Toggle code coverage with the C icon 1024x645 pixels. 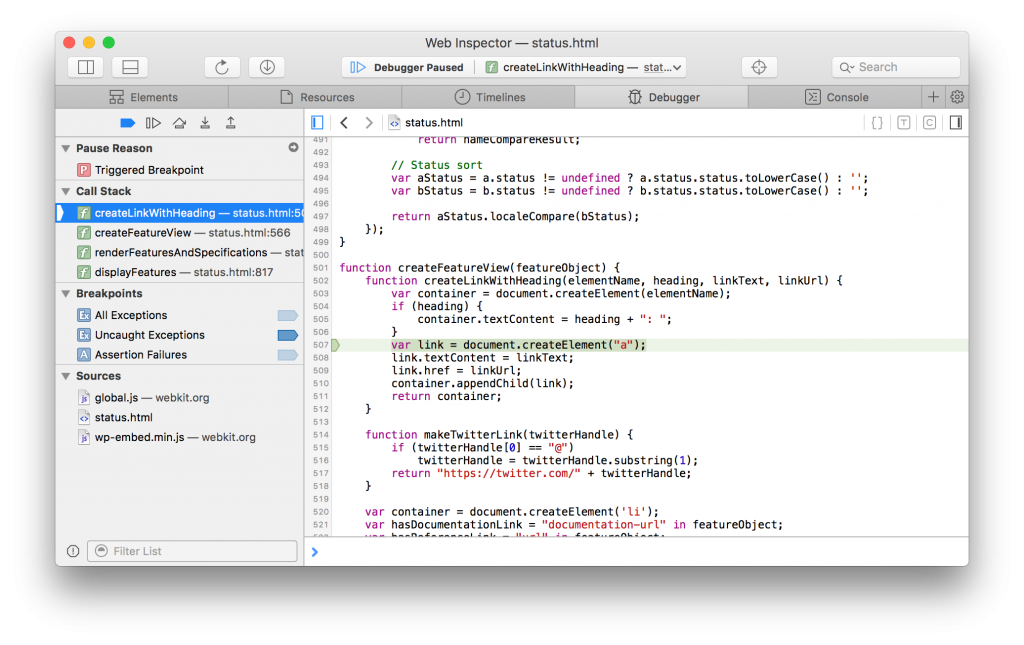click(929, 122)
